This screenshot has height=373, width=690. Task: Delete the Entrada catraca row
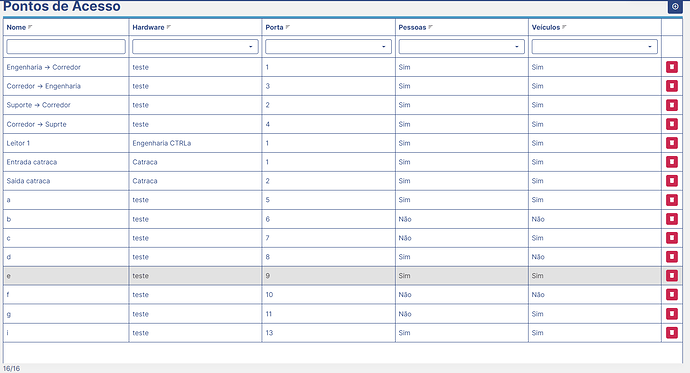[672, 162]
